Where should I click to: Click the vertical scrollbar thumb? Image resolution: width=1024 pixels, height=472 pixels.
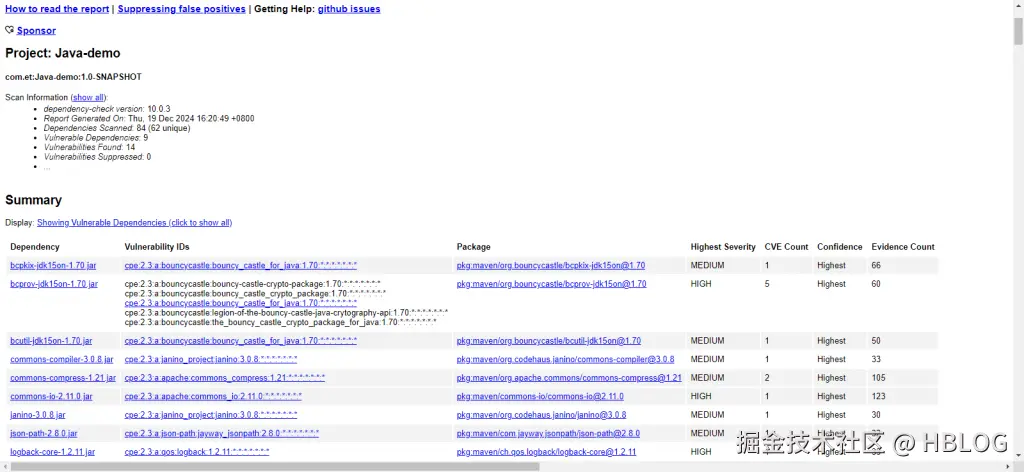[1018, 31]
